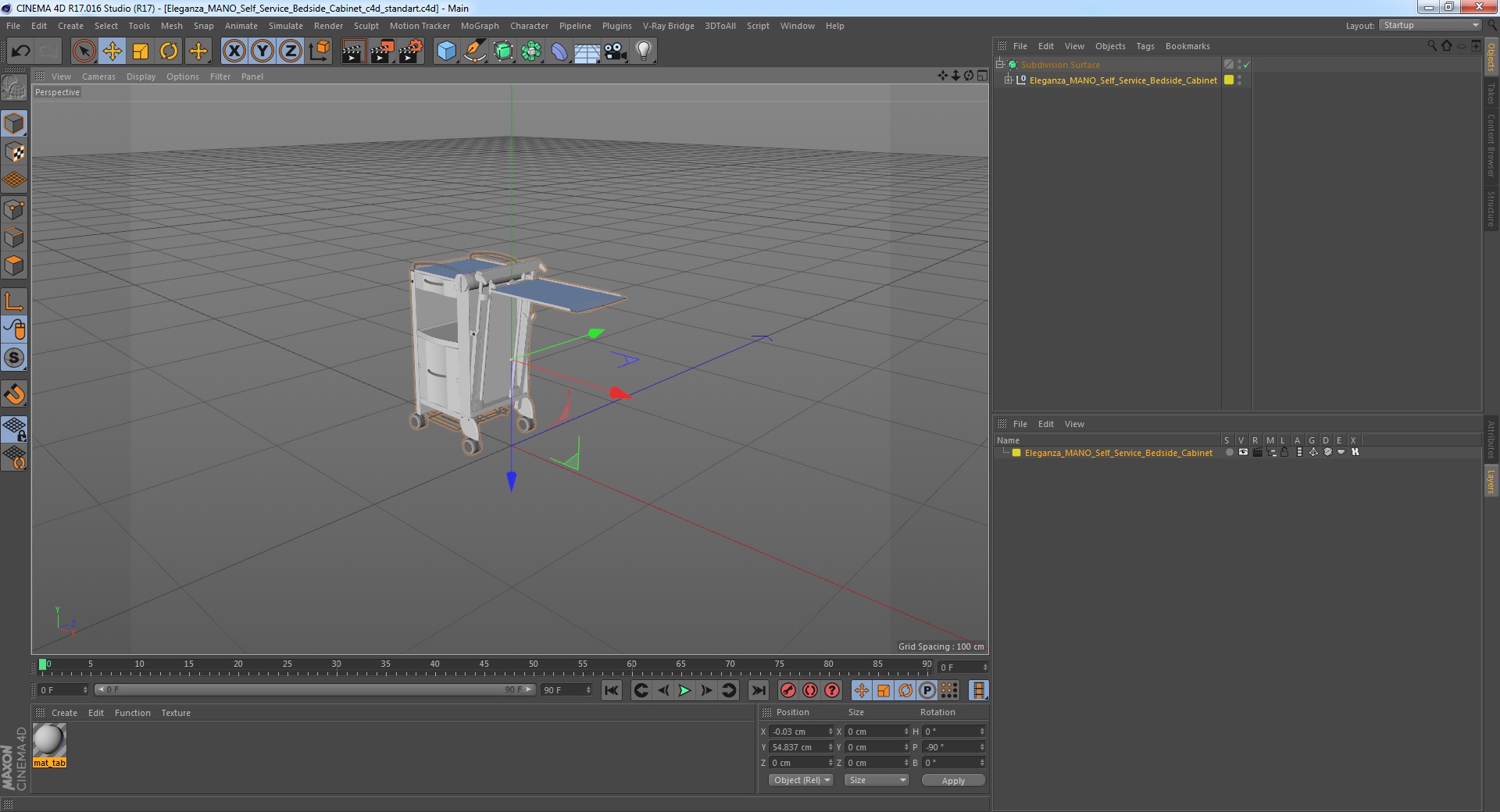The image size is (1500, 812).
Task: Open Object (Rel) coordinate dropdown
Action: click(x=802, y=780)
